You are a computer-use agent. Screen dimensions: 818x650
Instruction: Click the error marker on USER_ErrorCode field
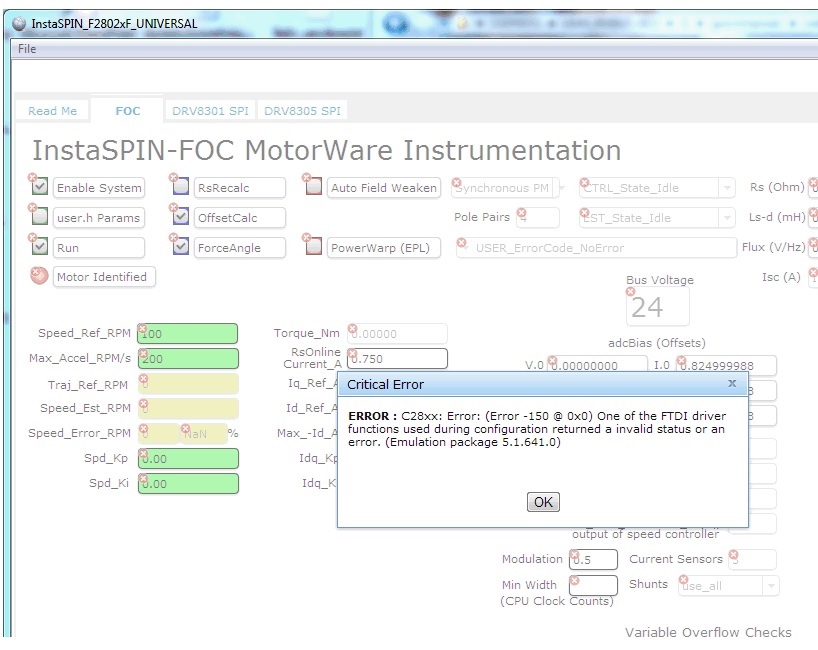461,242
